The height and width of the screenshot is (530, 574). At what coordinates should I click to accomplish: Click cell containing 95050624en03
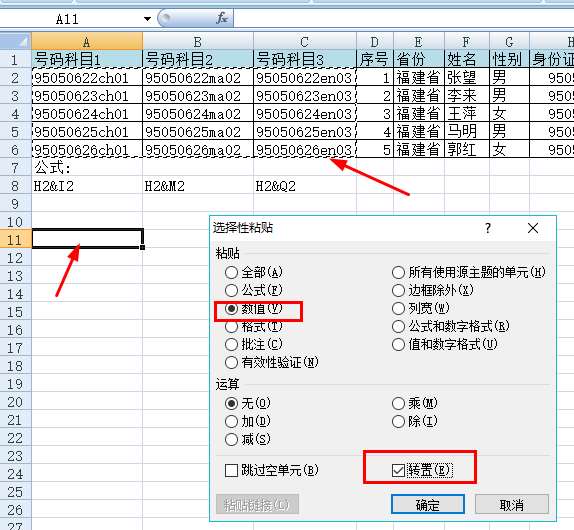(305, 113)
